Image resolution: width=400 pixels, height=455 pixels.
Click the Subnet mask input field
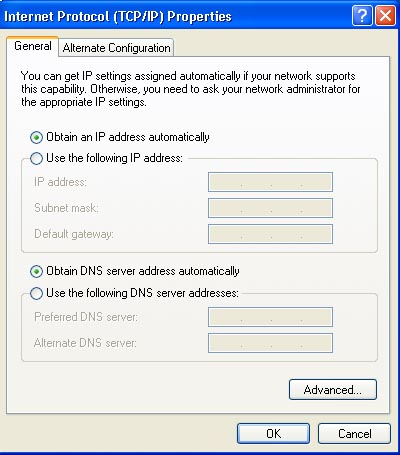[x=270, y=208]
